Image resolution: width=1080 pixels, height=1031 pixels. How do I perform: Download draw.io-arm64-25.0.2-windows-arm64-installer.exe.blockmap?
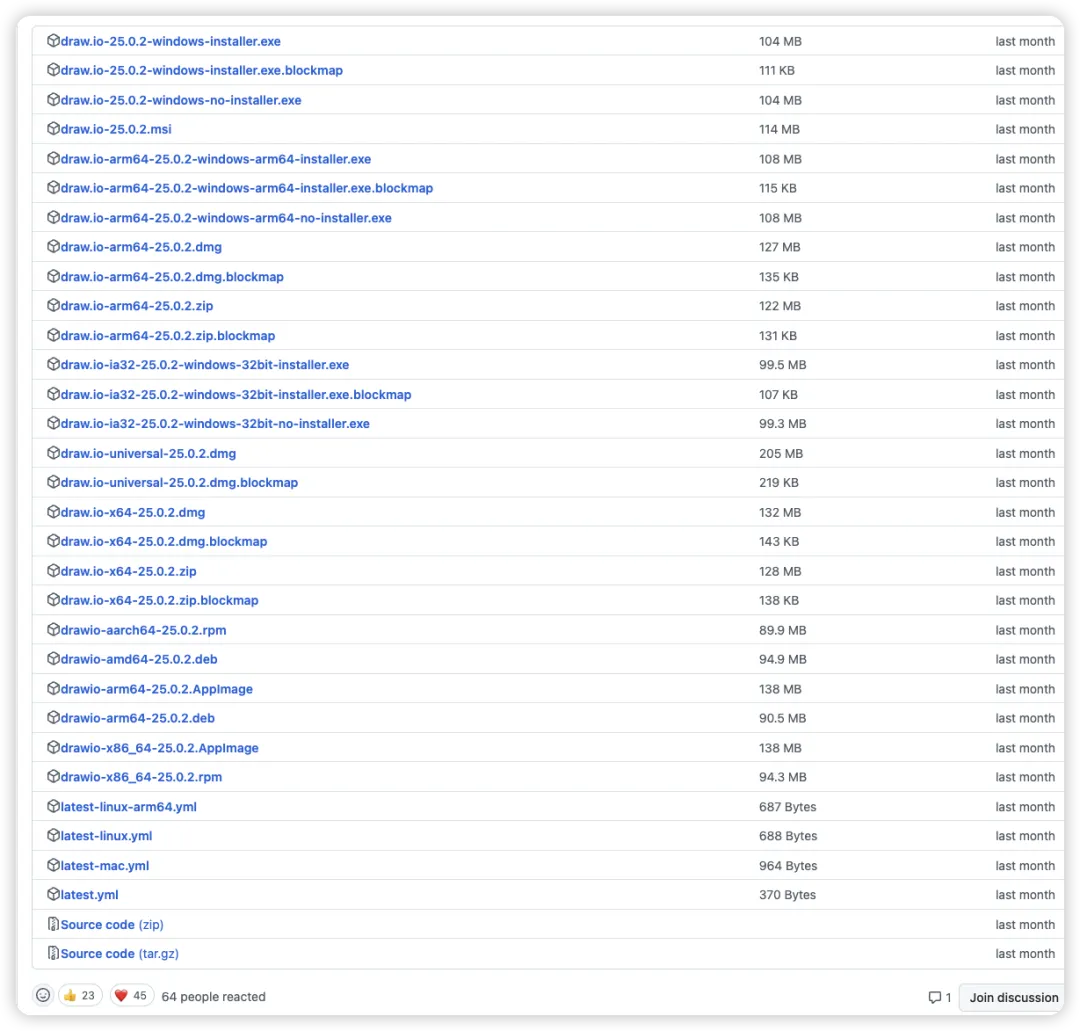pyautogui.click(x=247, y=188)
